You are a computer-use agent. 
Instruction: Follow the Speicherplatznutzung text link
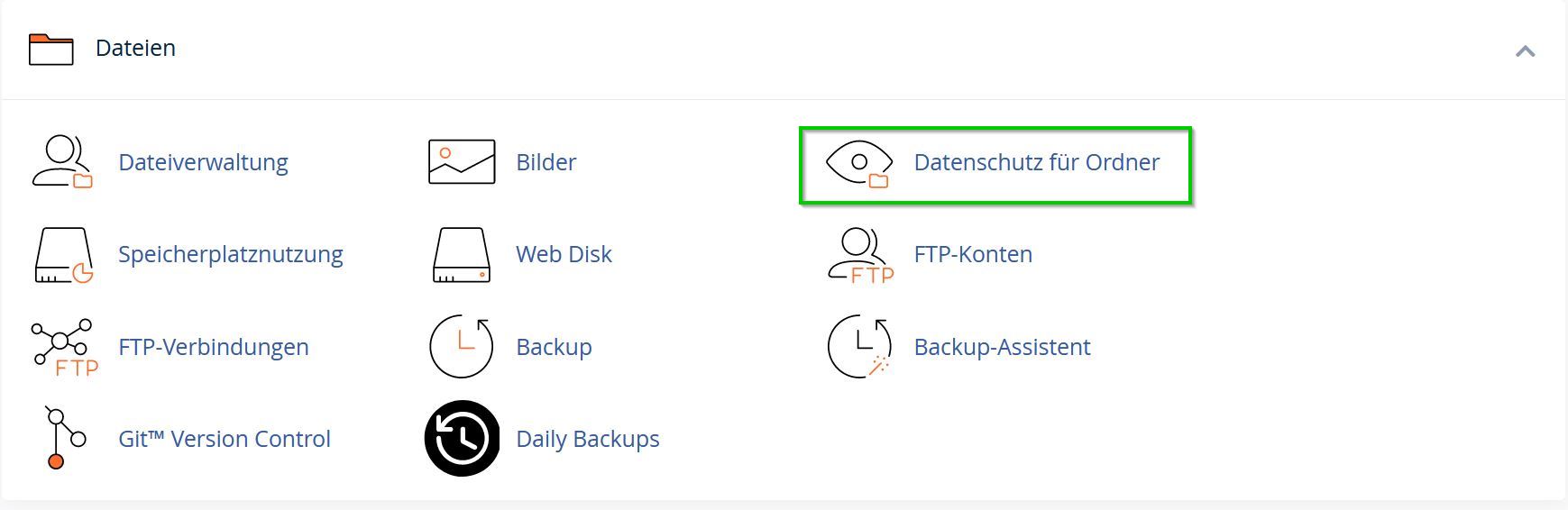[x=231, y=255]
